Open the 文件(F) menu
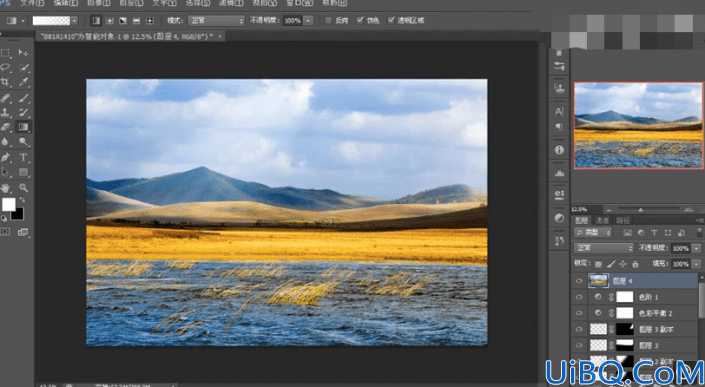The width and height of the screenshot is (705, 387). (x=32, y=3)
